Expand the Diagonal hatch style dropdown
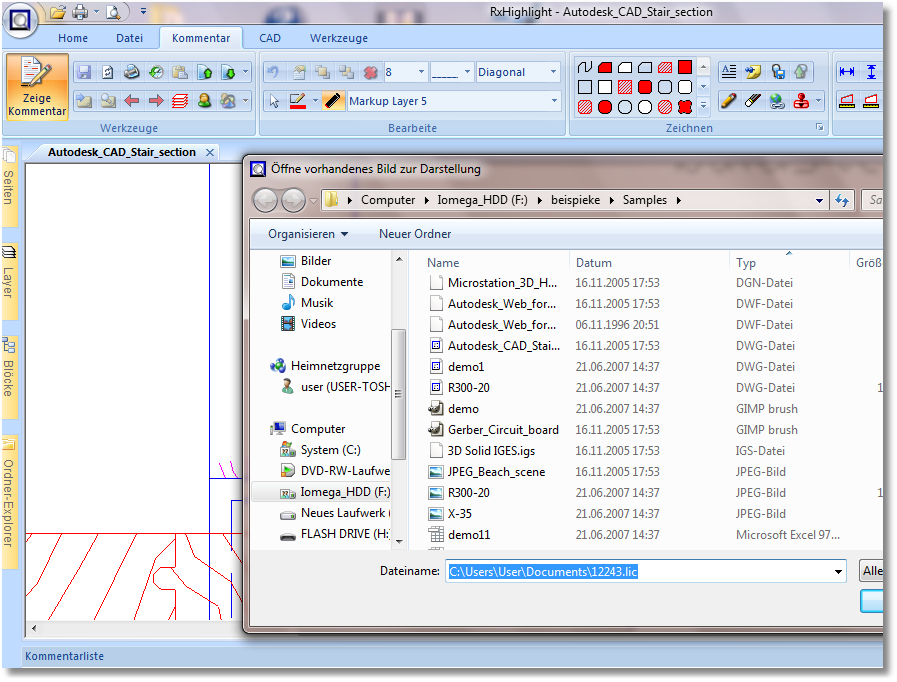 [553, 72]
